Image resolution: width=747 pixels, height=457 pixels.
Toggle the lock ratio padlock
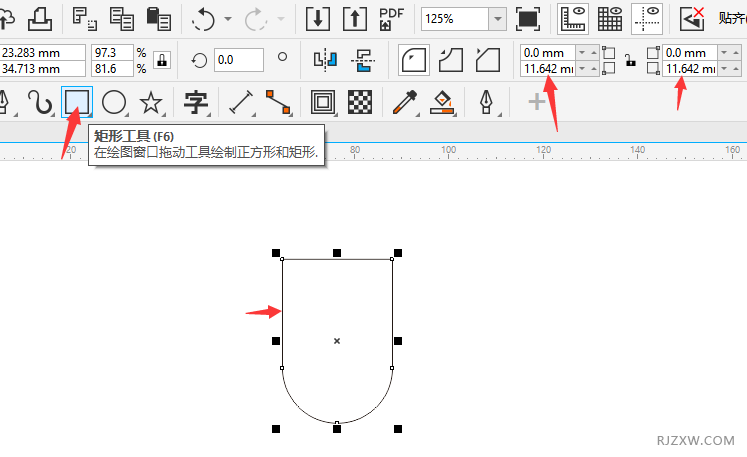click(x=162, y=60)
